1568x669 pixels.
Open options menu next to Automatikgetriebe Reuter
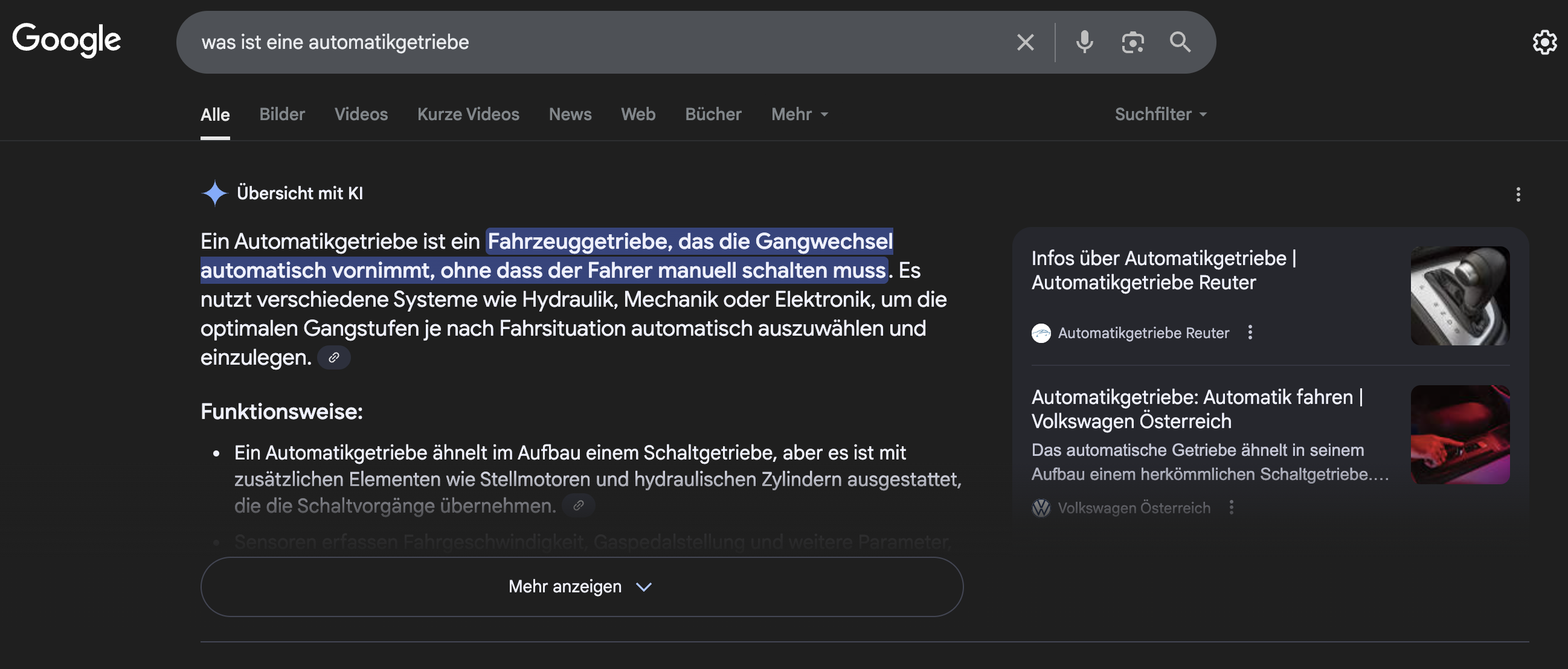(1250, 332)
